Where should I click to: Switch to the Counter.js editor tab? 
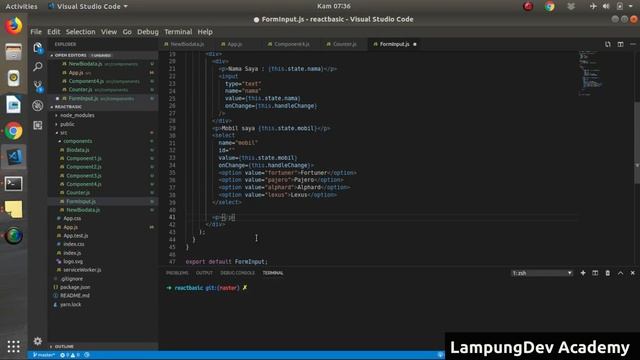coord(343,44)
